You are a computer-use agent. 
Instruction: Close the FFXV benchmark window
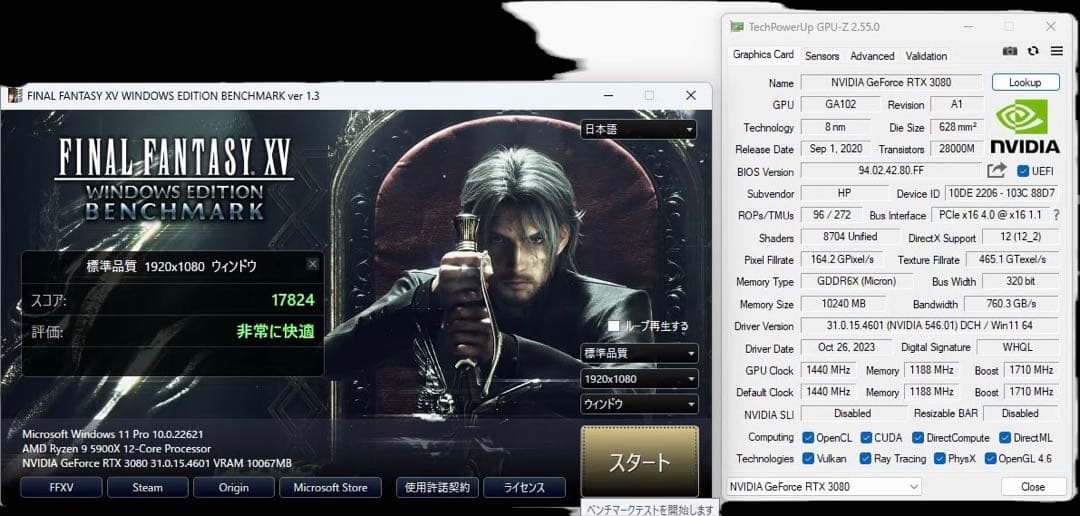(x=691, y=96)
